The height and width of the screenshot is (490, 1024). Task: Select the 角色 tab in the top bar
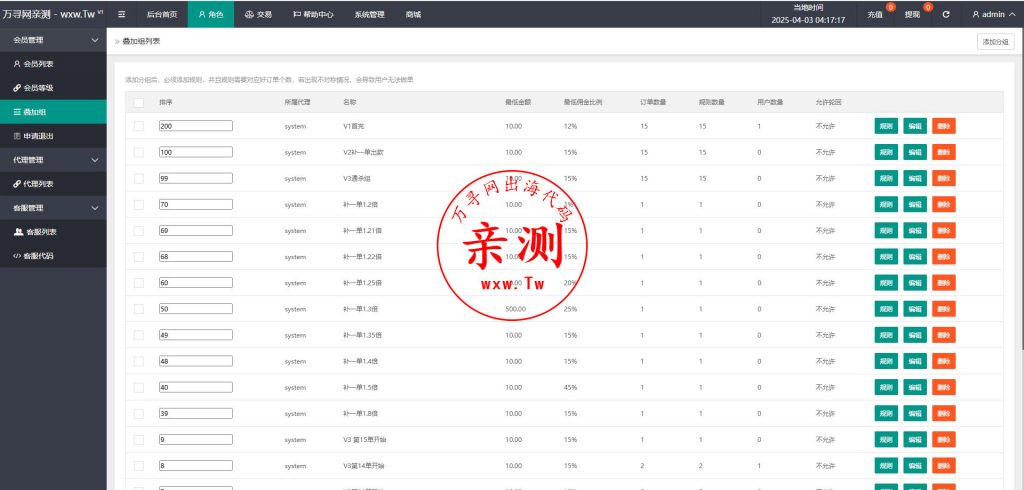tap(211, 14)
